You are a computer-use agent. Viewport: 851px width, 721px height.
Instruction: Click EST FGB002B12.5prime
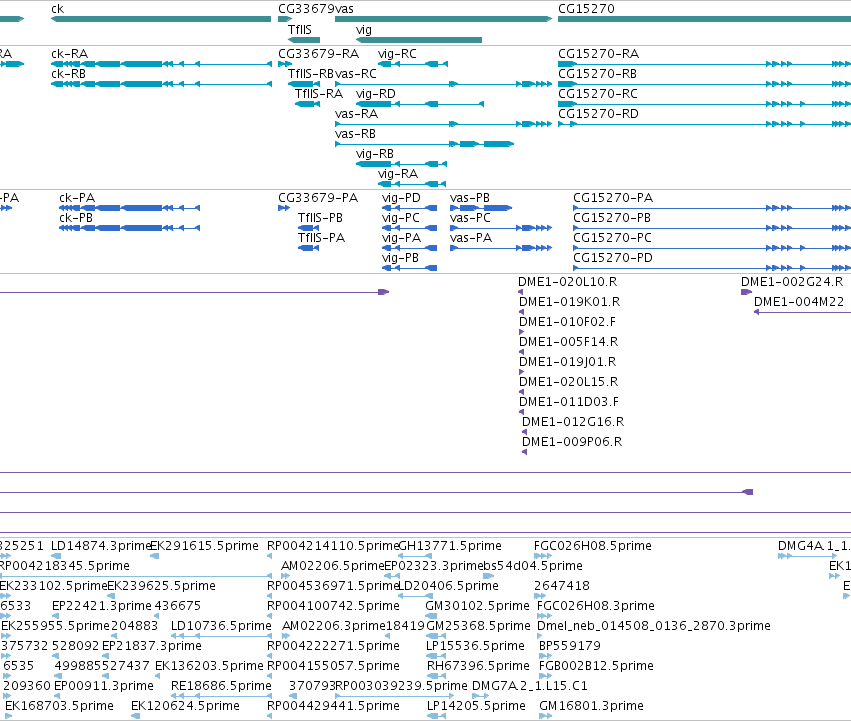click(545, 676)
